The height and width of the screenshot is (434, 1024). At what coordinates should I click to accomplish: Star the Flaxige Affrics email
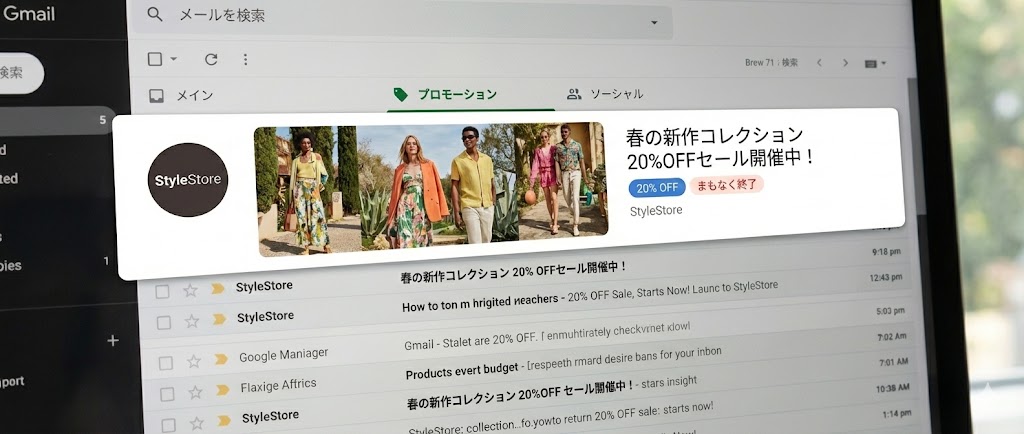tap(195, 392)
